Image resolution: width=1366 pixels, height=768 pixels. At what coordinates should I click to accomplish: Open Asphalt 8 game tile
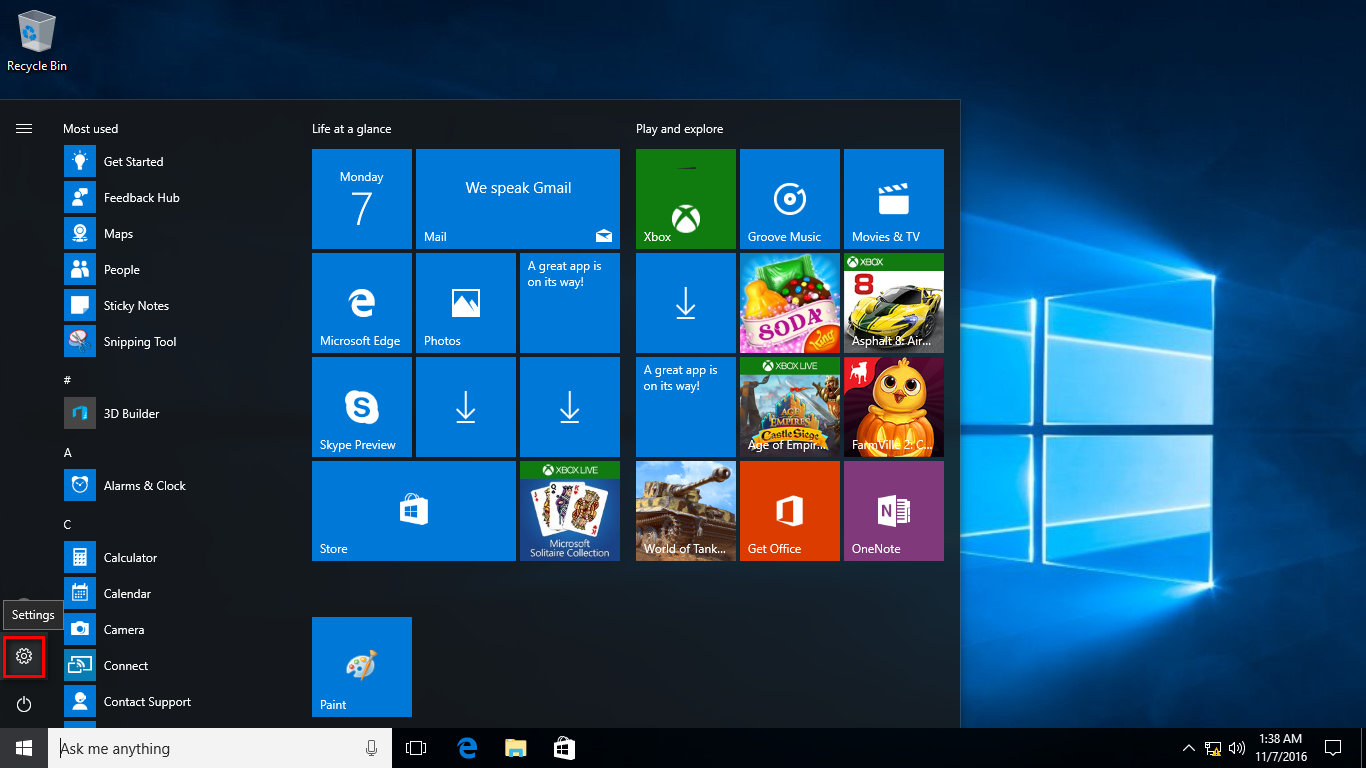point(894,303)
